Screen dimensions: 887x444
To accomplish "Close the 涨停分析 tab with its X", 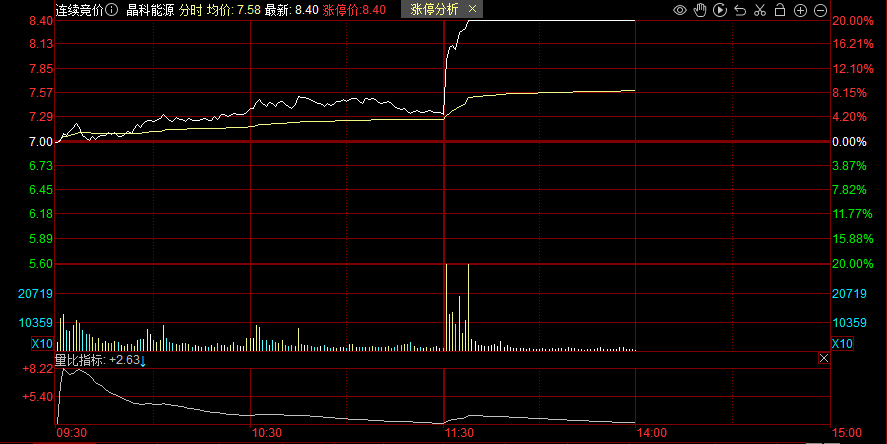I will pyautogui.click(x=474, y=9).
